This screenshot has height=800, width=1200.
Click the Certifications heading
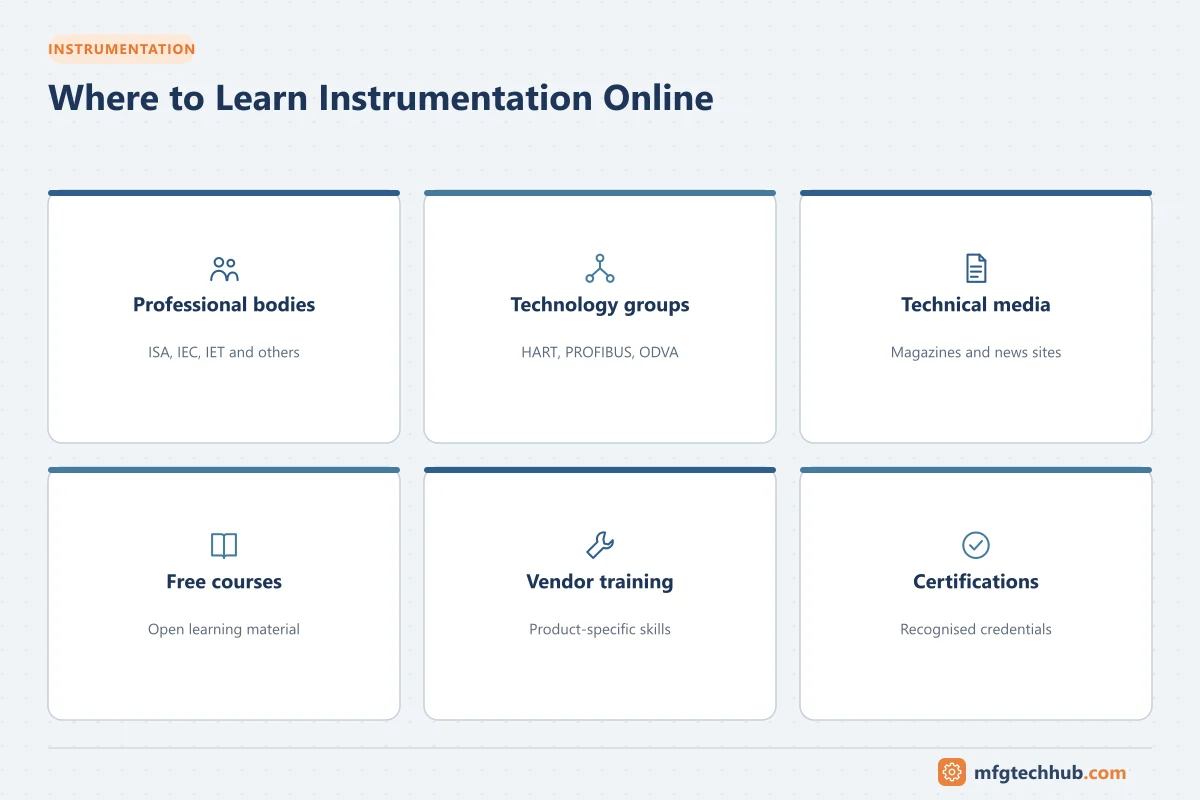pos(976,582)
